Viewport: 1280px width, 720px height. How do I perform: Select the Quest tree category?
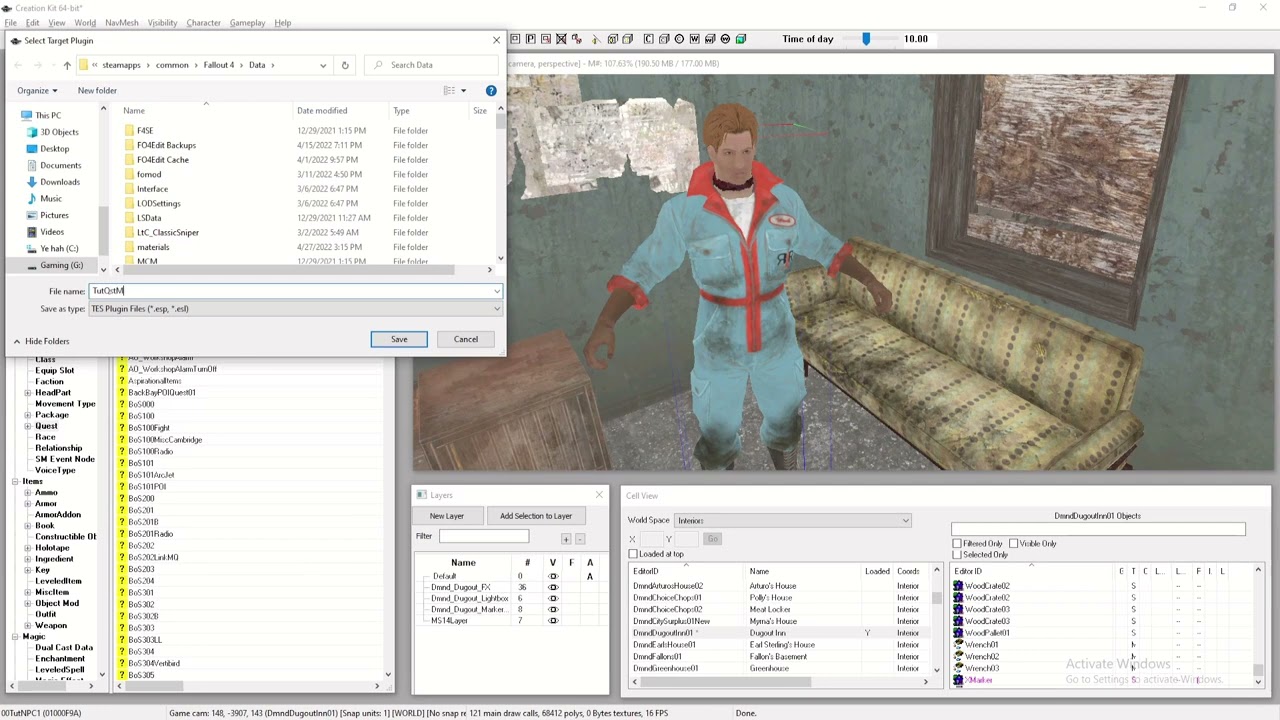(x=46, y=426)
